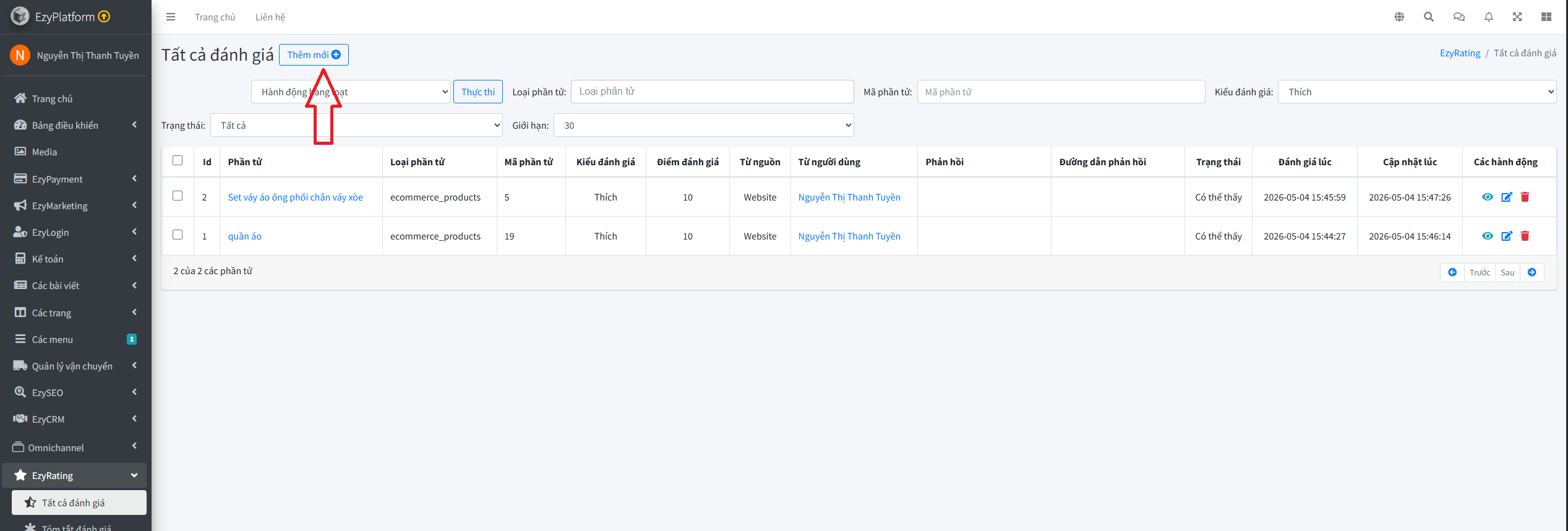This screenshot has width=1568, height=531.
Task: Select Tóm tắt đánh giá sidebar item
Action: [x=79, y=526]
